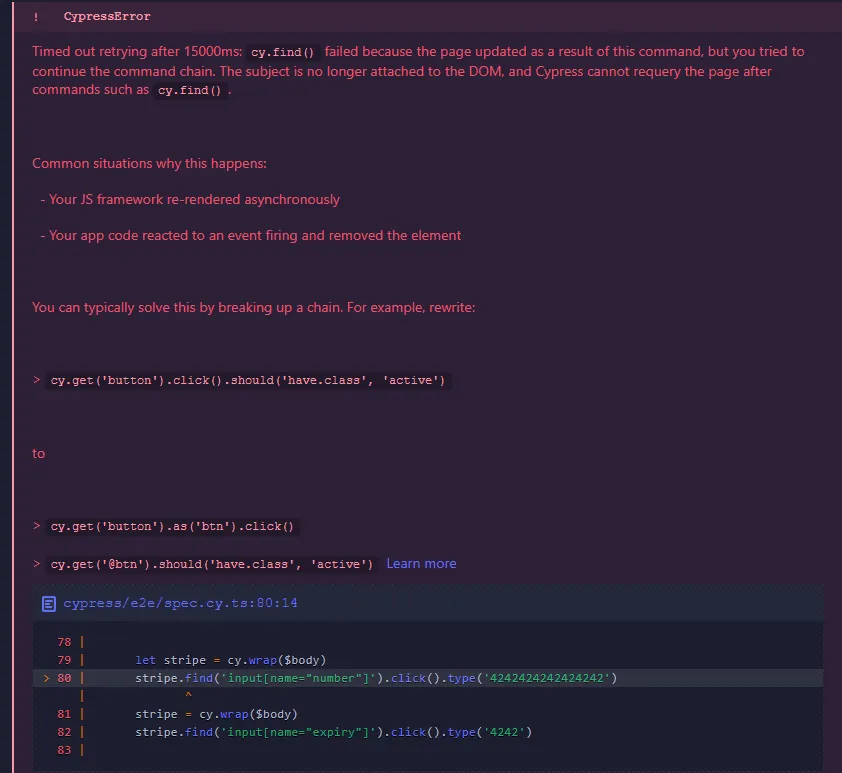Click chevron before the .as('btn') example
Screen dimensions: 842x773
pos(36,526)
